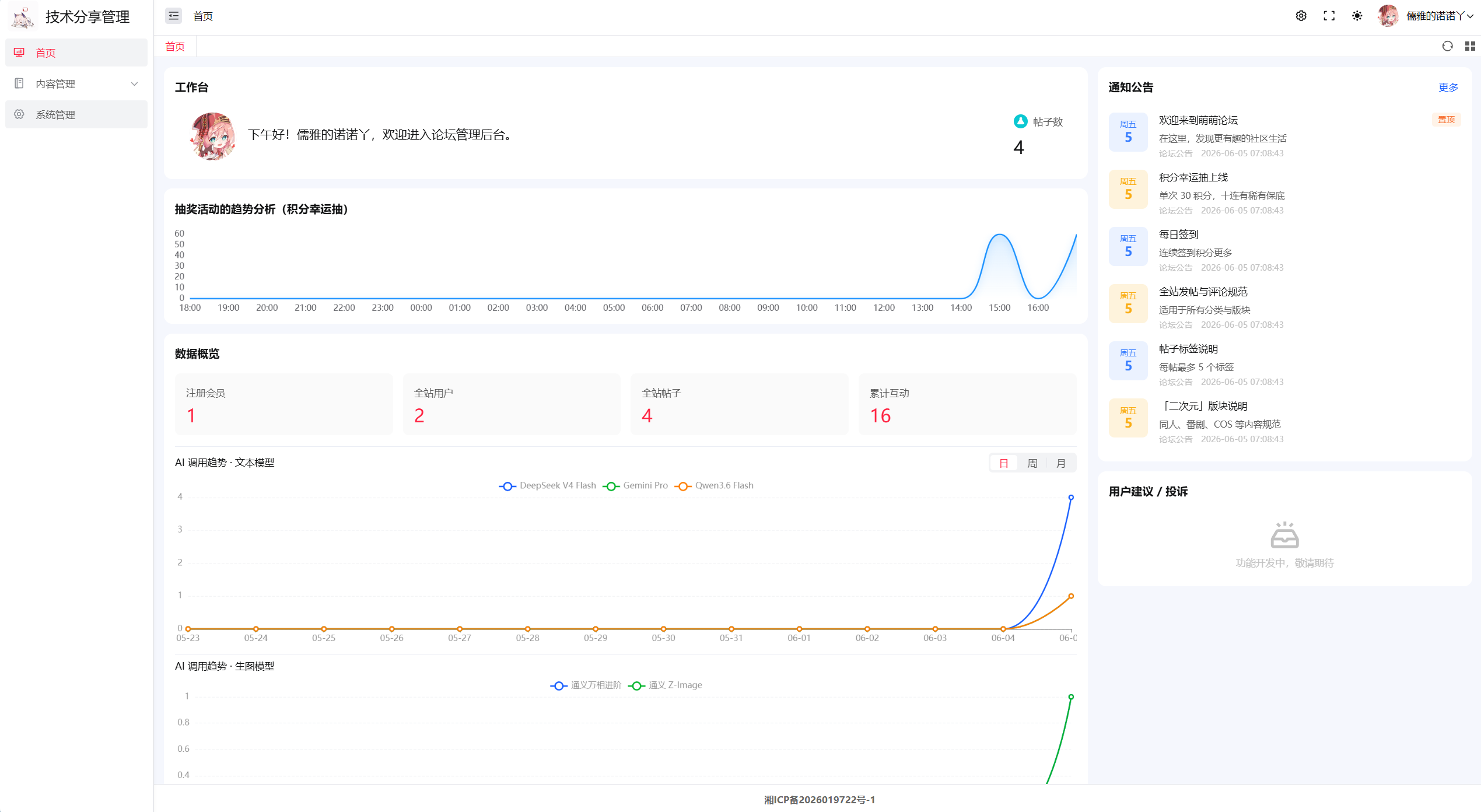Toggle Gemini Pro legend series
The image size is (1481, 812).
[x=635, y=486]
